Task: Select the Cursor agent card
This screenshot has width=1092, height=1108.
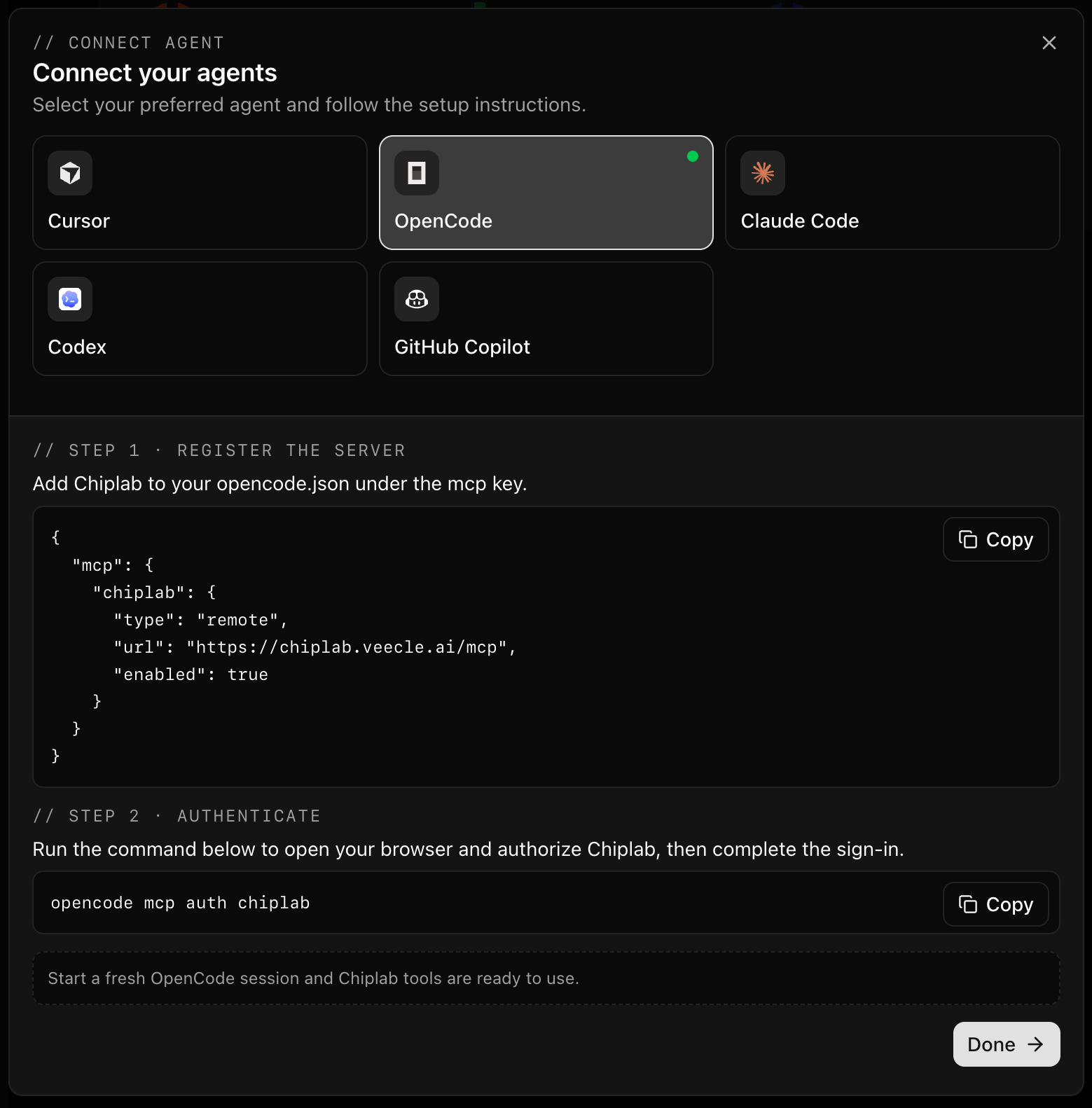Action: [x=200, y=193]
